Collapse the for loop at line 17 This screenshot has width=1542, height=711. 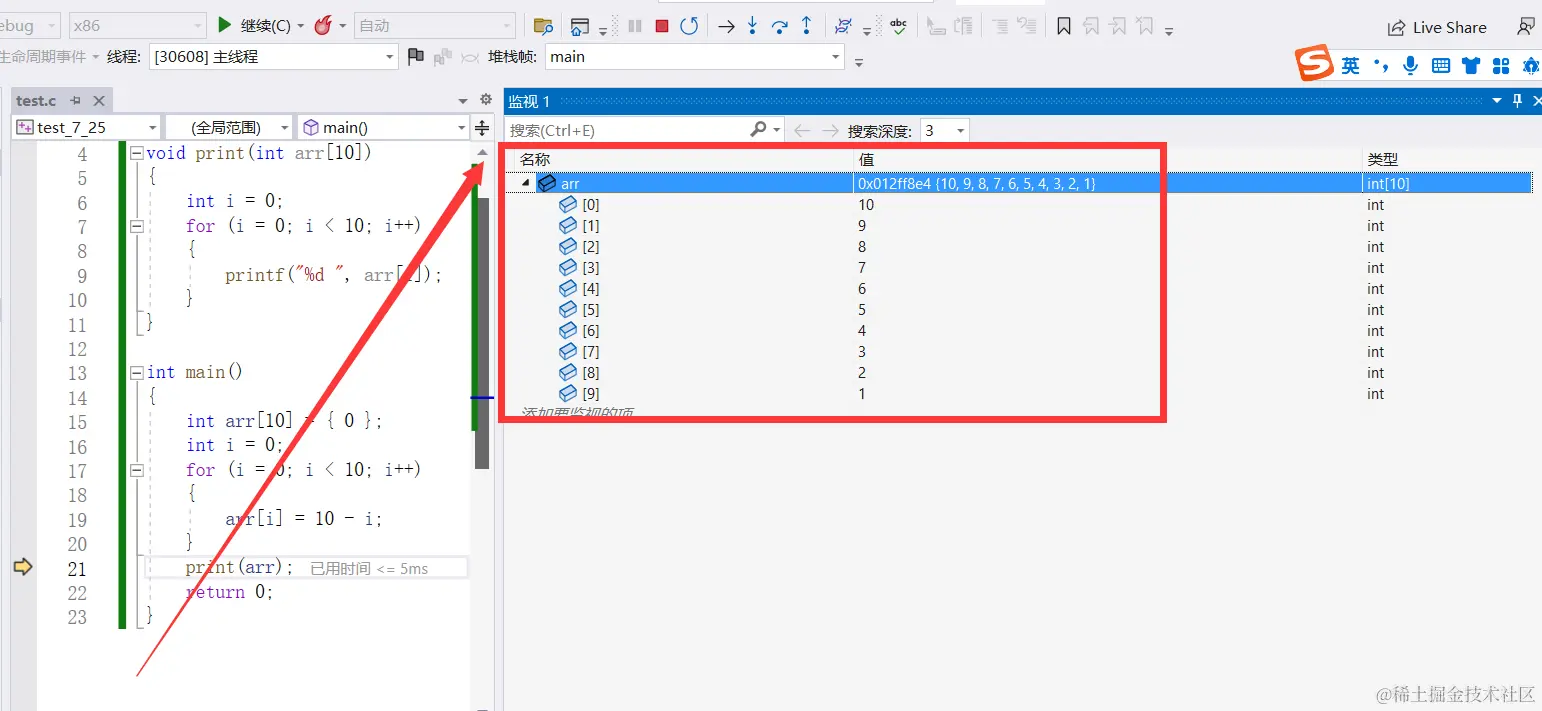pyautogui.click(x=137, y=469)
